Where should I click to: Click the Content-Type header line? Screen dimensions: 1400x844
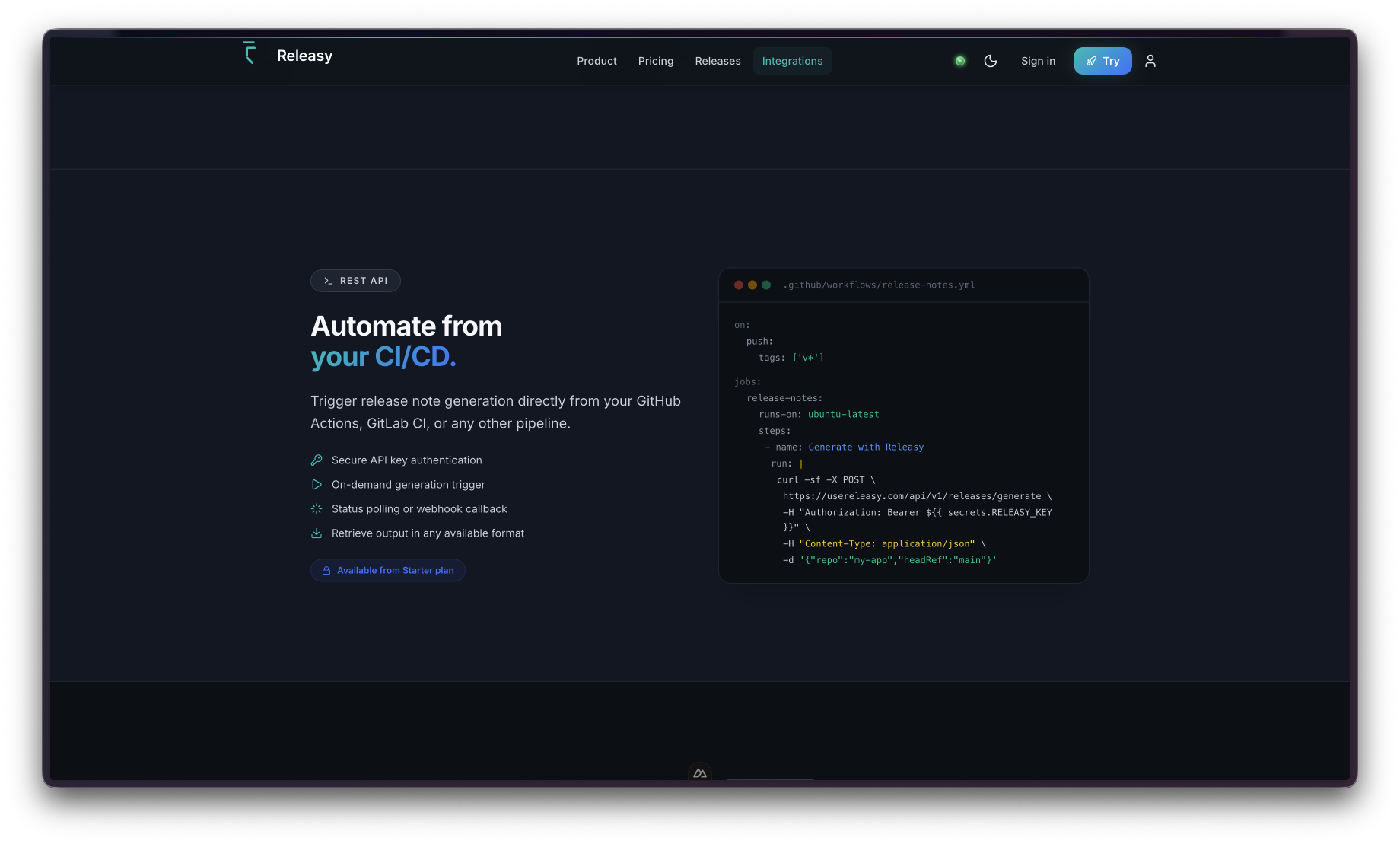tap(884, 544)
